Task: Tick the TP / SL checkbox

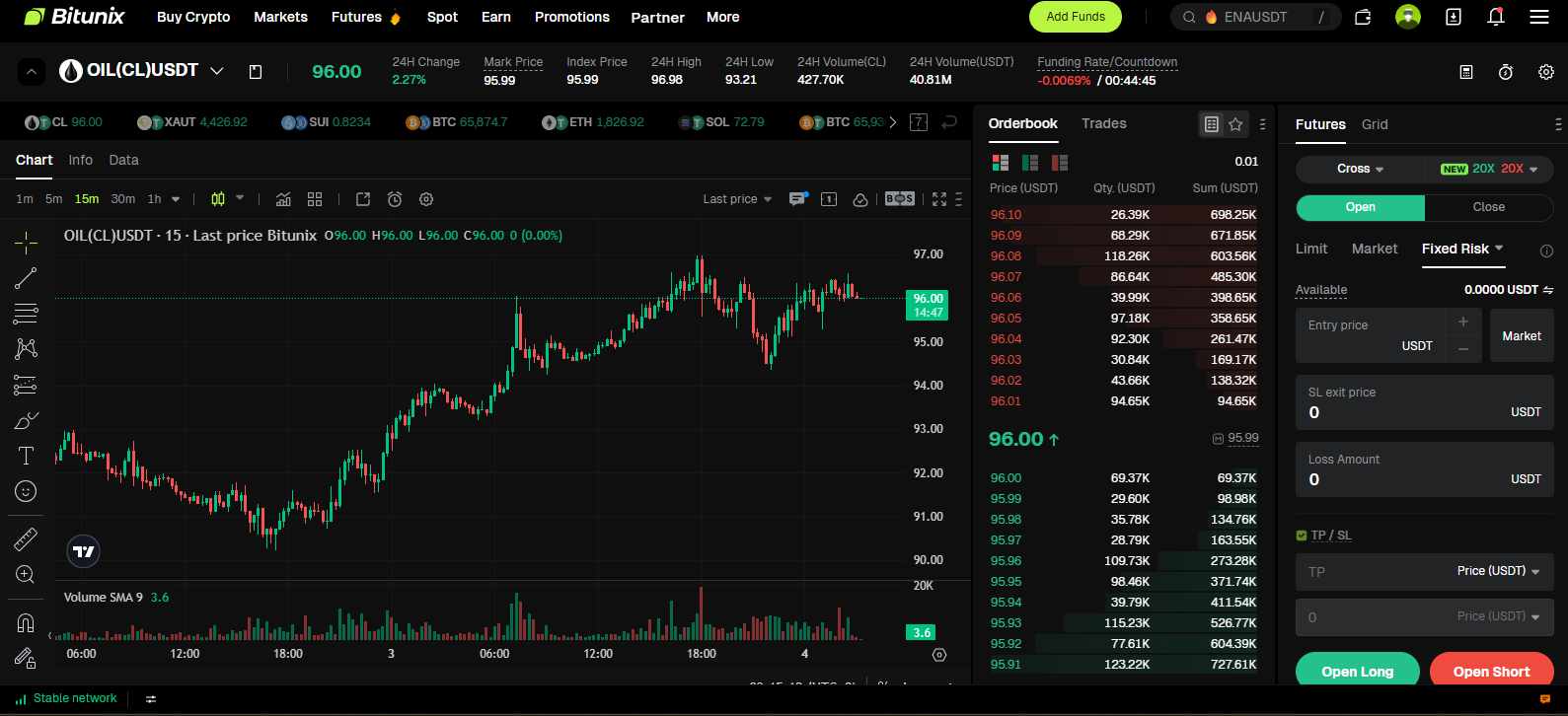Action: click(x=1302, y=536)
